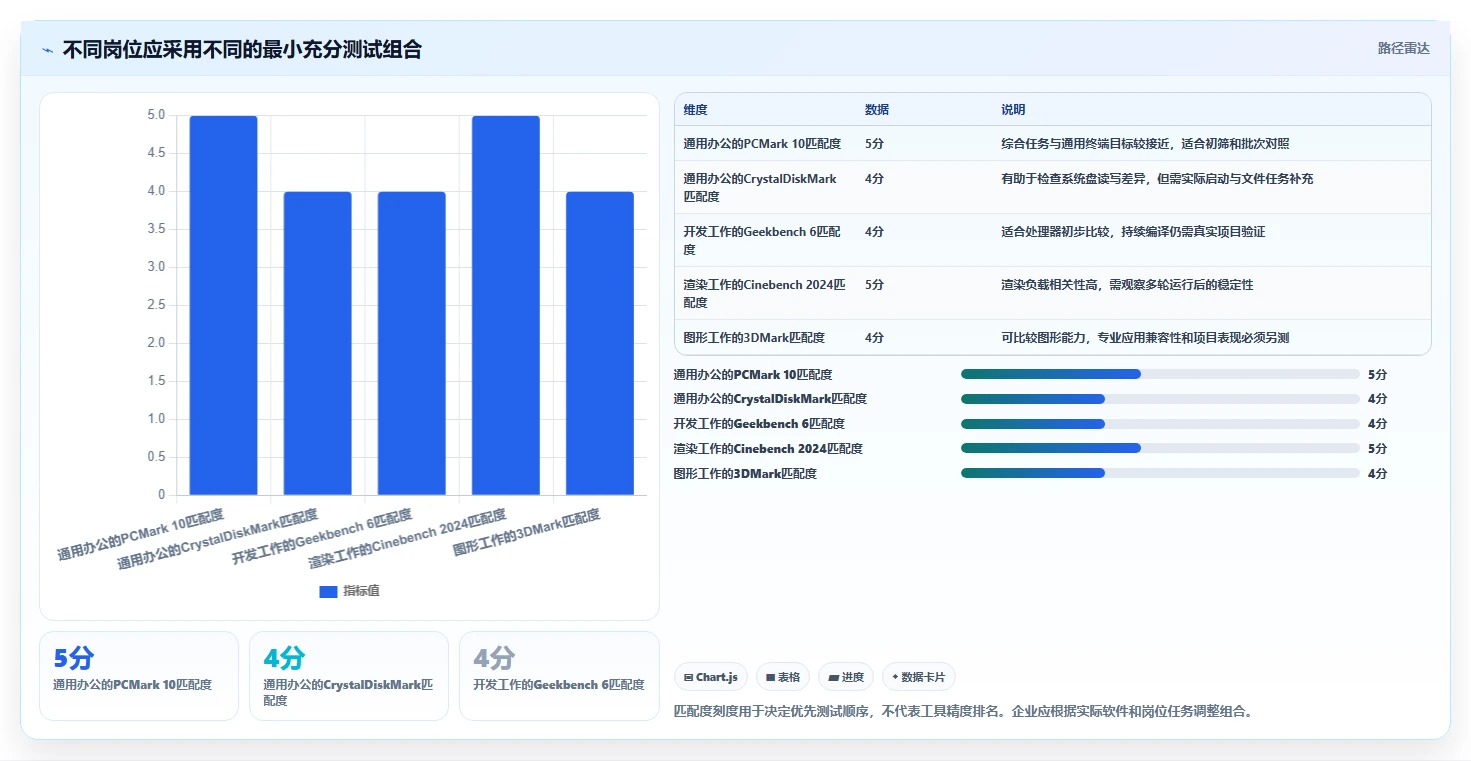Screen dimensions: 1471x761
Task: Click the 通用办公的PCMark 10匹配度 chart bar
Action: point(223,305)
